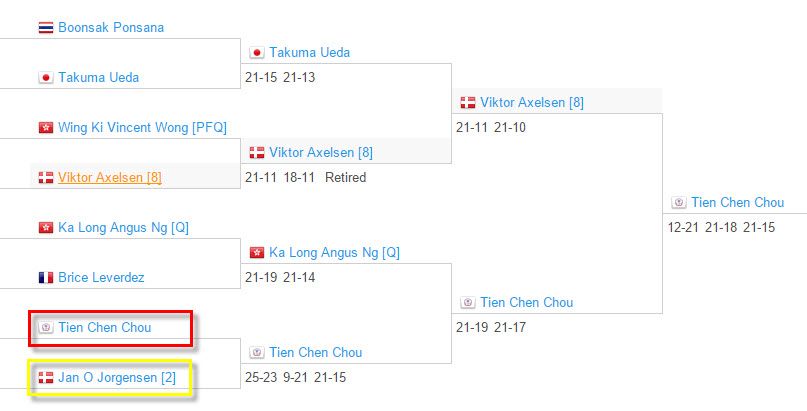The height and width of the screenshot is (411, 807).
Task: Click flag icon beside final winner Tien Chen Chou
Action: point(679,203)
